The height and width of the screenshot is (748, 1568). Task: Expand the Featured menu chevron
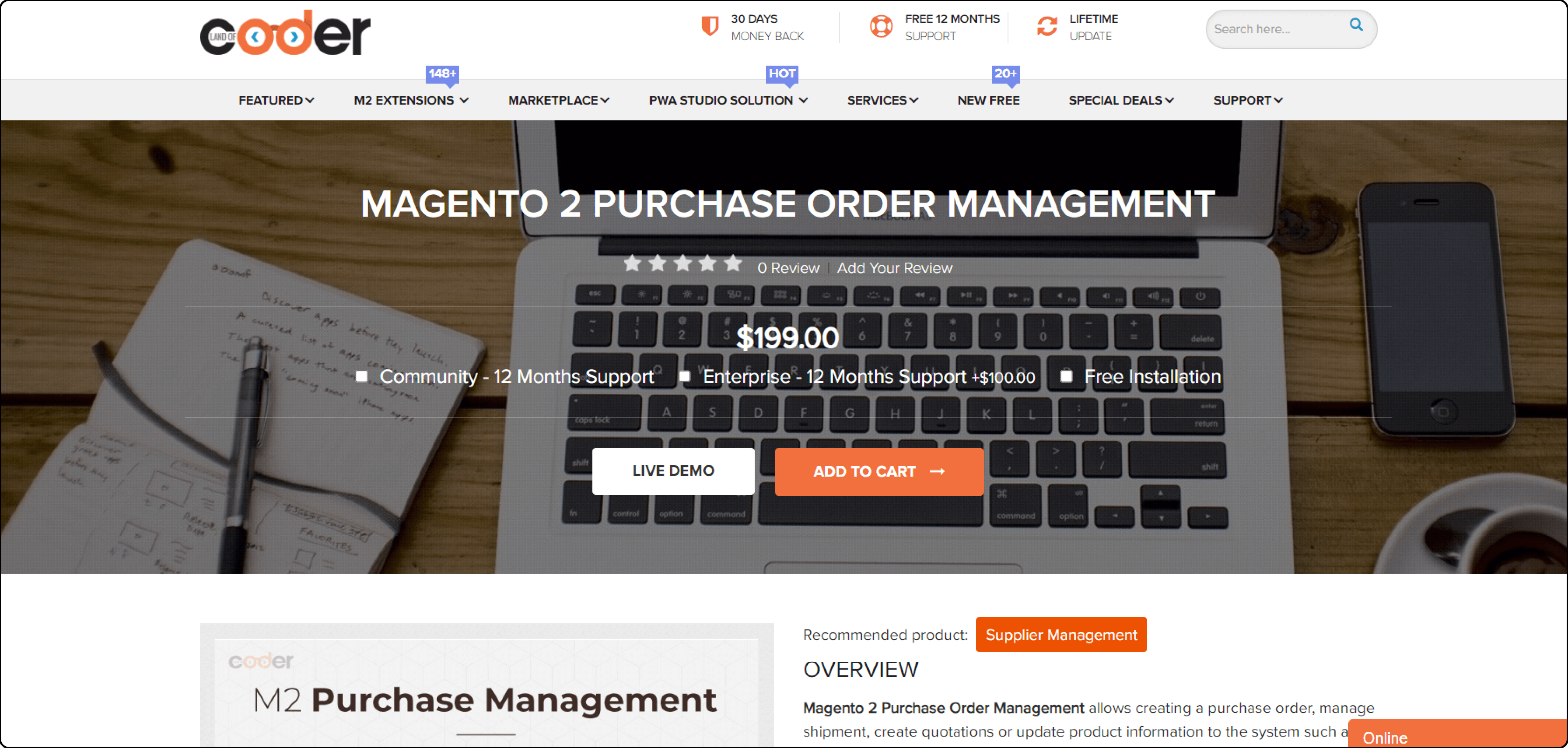(x=310, y=101)
